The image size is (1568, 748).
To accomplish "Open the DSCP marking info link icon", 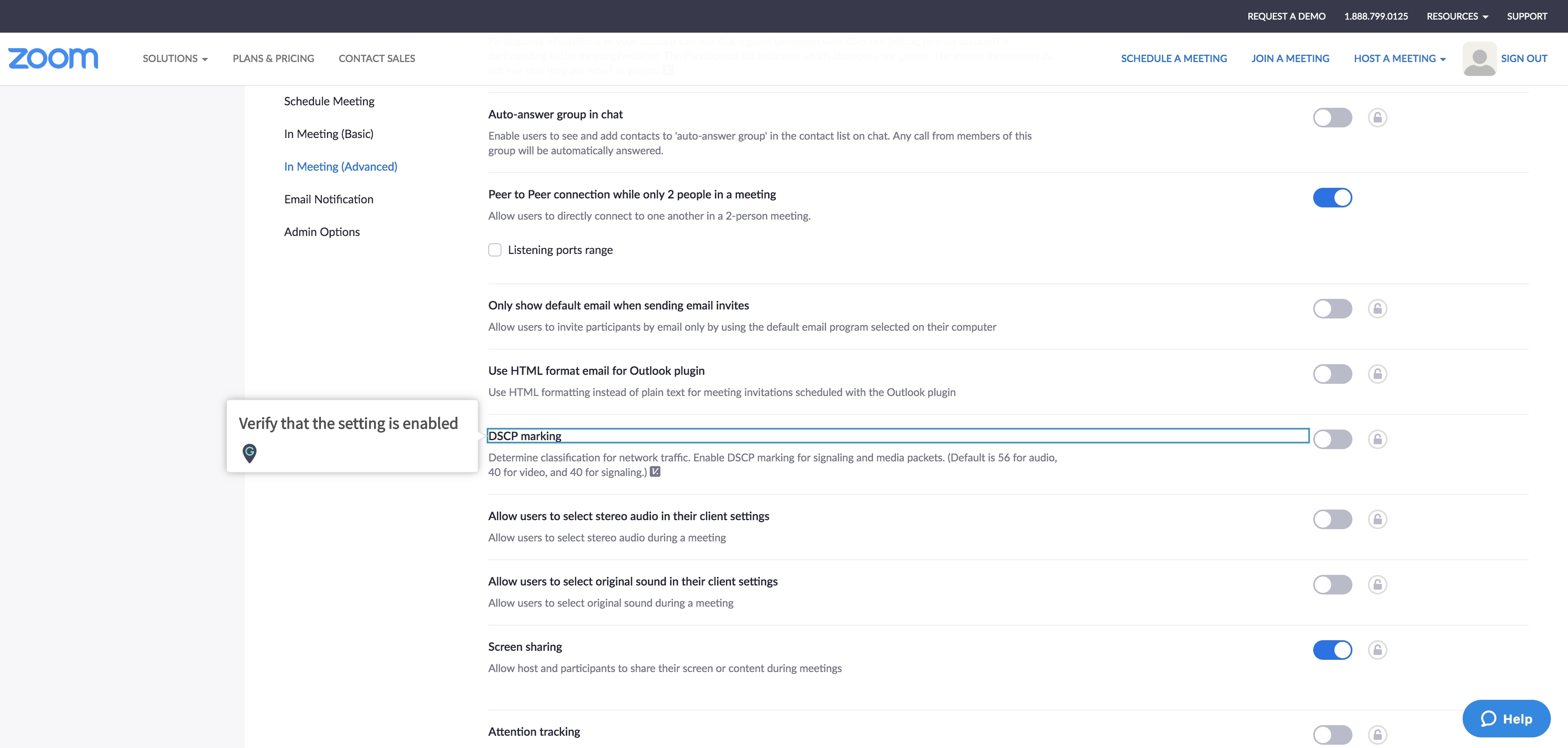I will (x=655, y=472).
